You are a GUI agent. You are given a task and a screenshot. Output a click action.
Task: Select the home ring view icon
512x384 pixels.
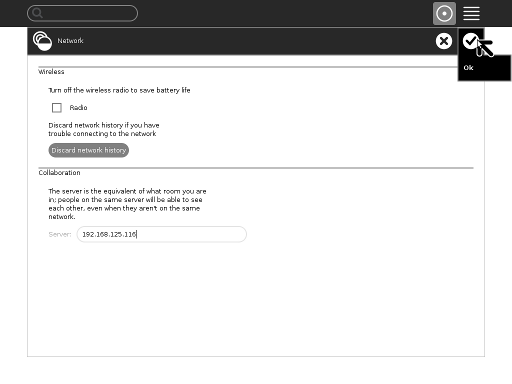(444, 13)
